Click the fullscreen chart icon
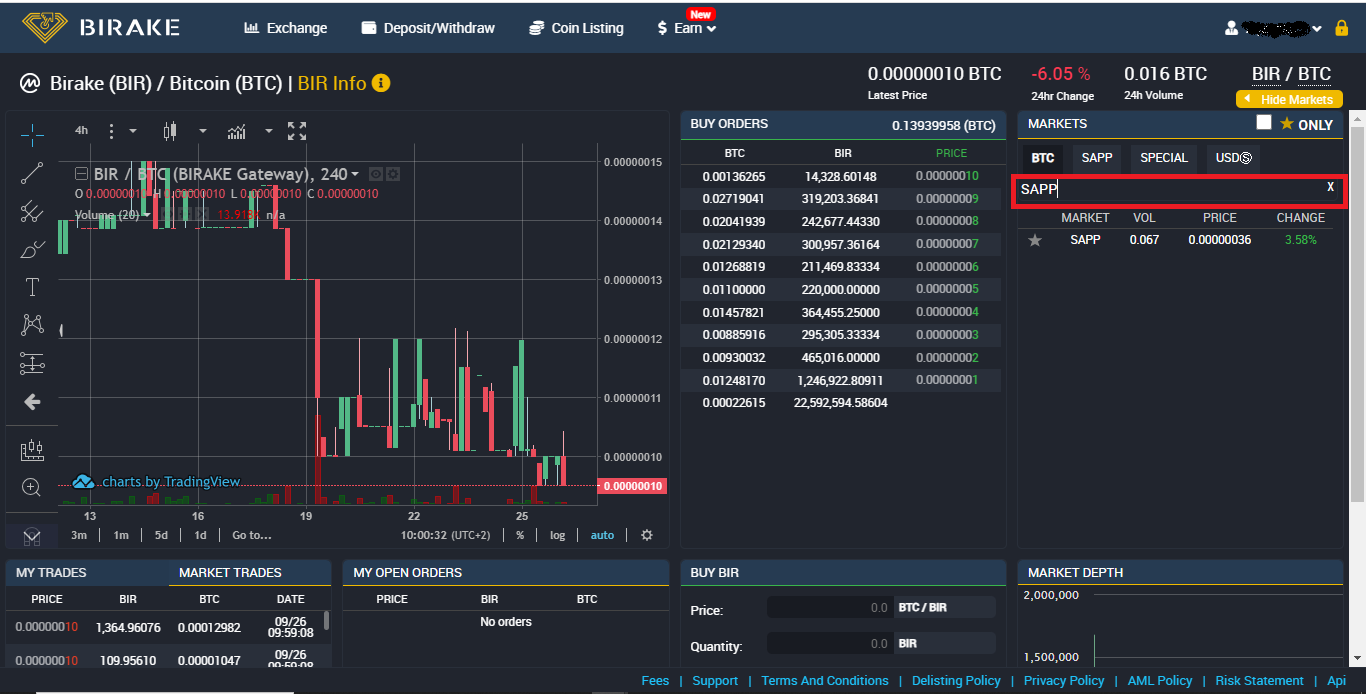Image resolution: width=1366 pixels, height=694 pixels. coord(297,131)
